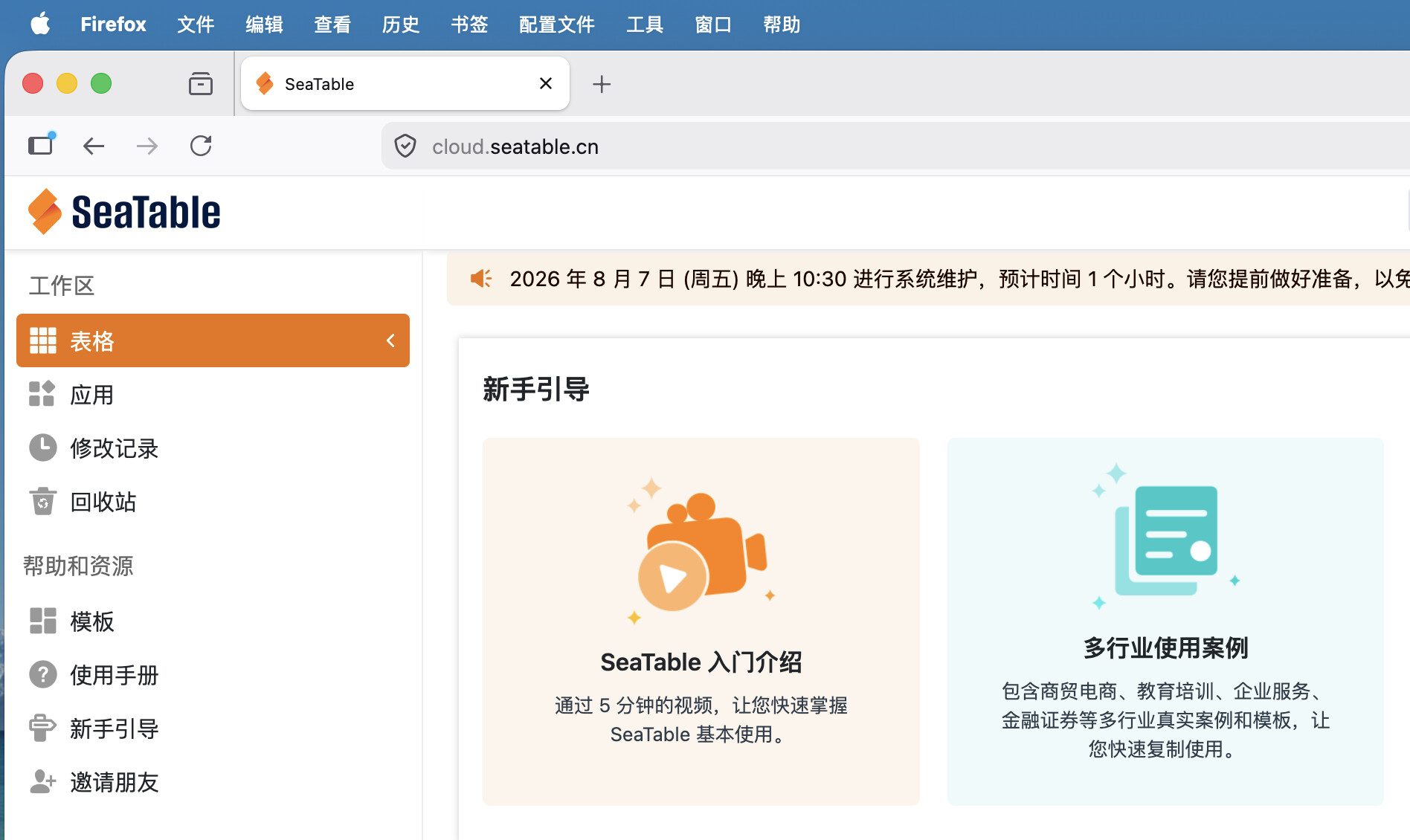Open the 窗口 menu
The height and width of the screenshot is (840, 1410).
tap(713, 25)
